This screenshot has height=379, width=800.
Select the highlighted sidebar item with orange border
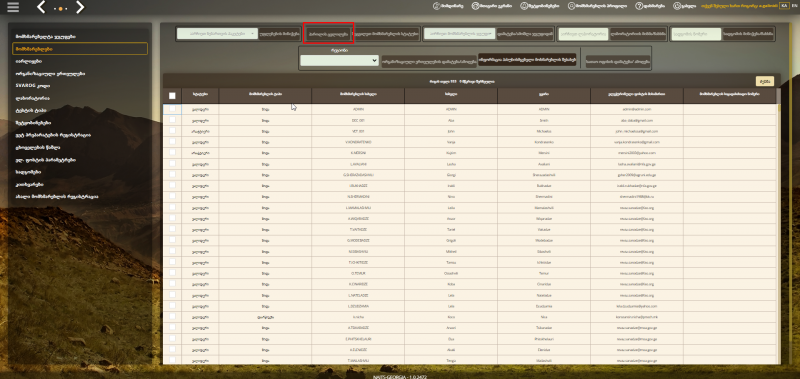coord(80,49)
